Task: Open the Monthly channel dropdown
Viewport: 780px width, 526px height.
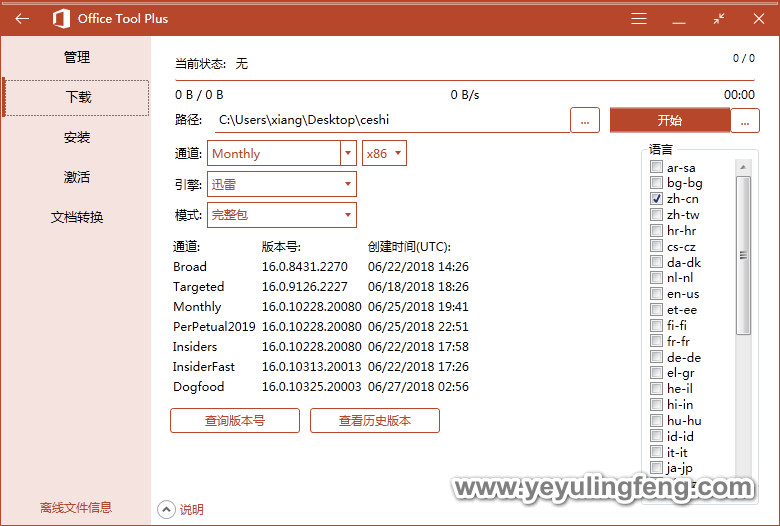Action: click(282, 153)
